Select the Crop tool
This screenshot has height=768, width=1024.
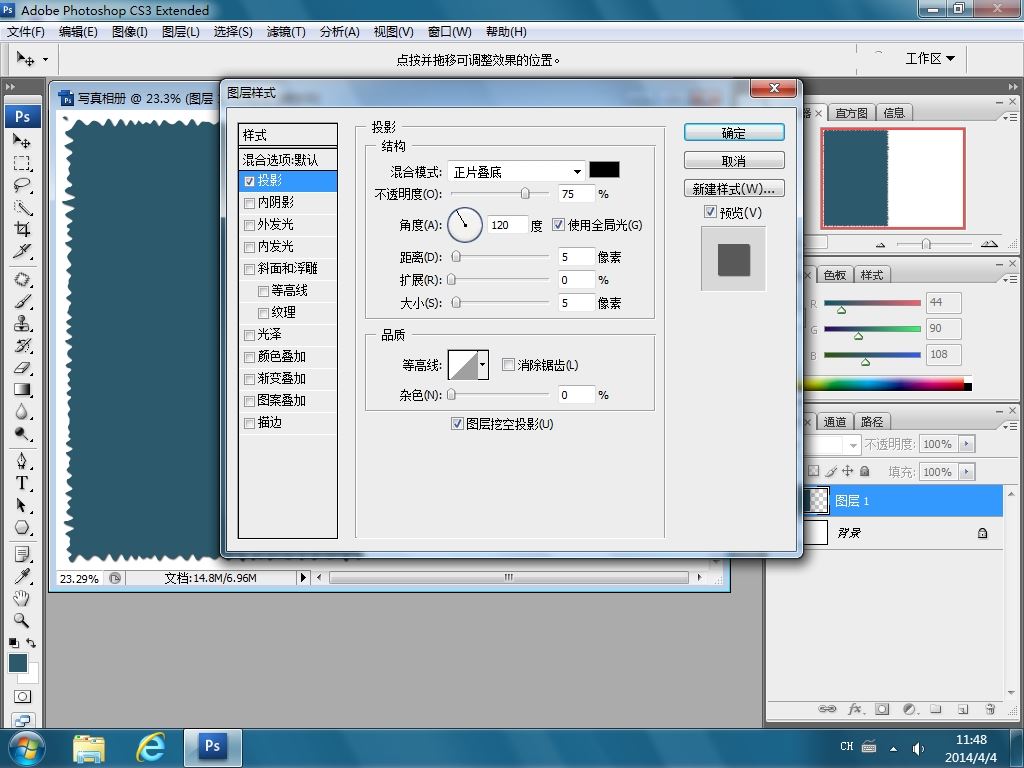coord(22,229)
